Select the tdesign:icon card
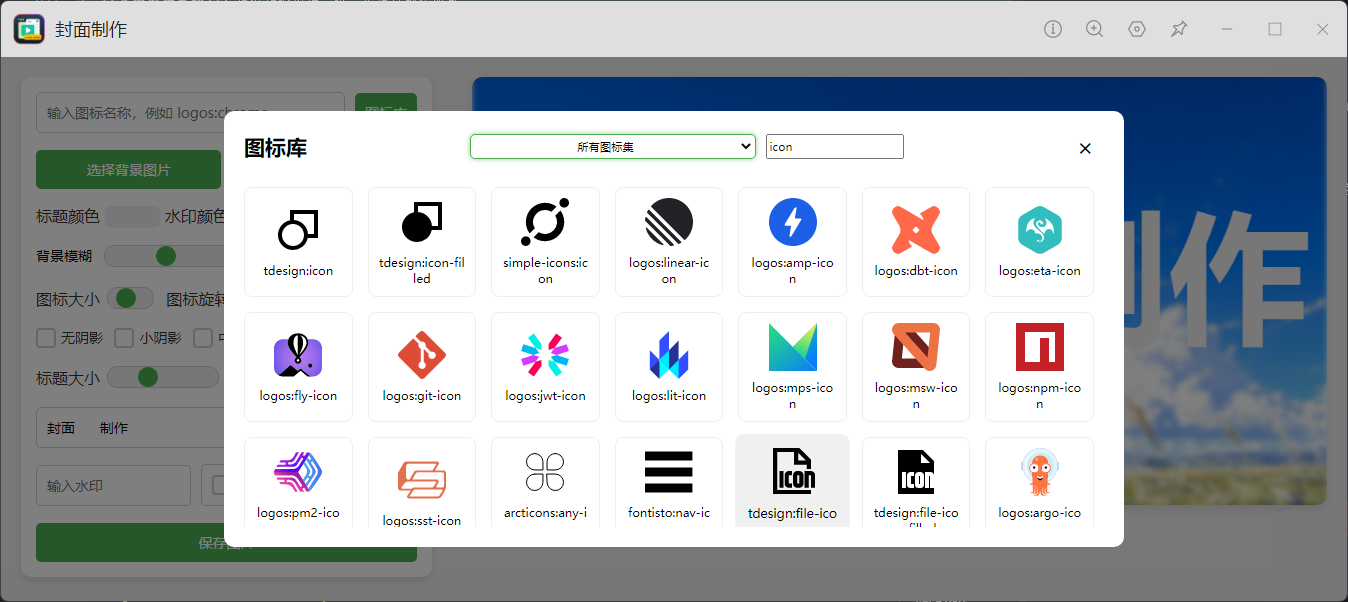The width and height of the screenshot is (1348, 602). point(298,241)
